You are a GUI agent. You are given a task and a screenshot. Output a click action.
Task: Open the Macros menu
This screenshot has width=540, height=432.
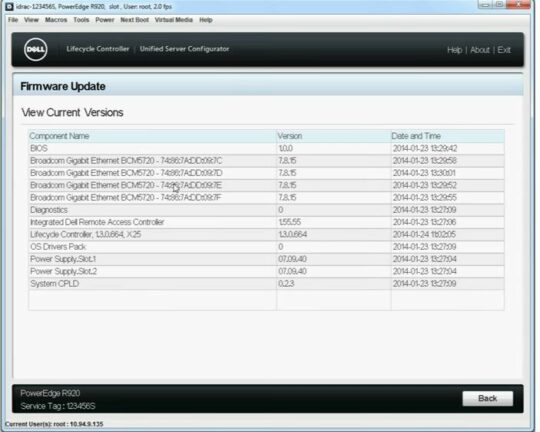(56, 20)
